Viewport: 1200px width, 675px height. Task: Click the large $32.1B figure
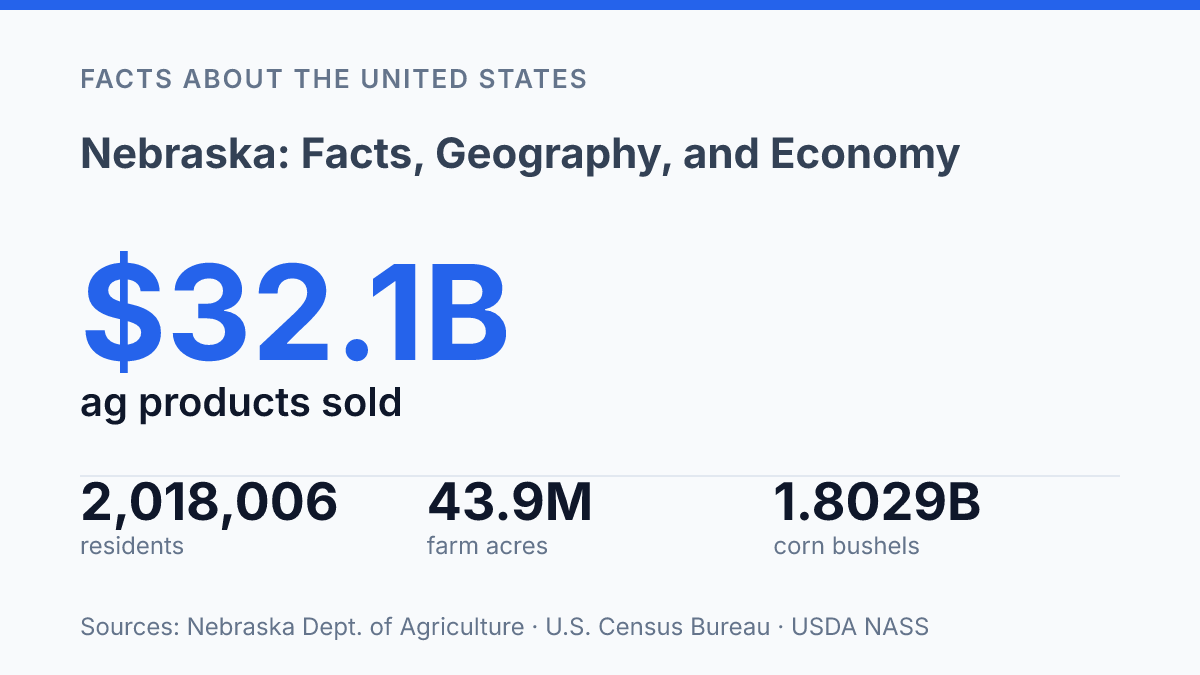(x=295, y=311)
